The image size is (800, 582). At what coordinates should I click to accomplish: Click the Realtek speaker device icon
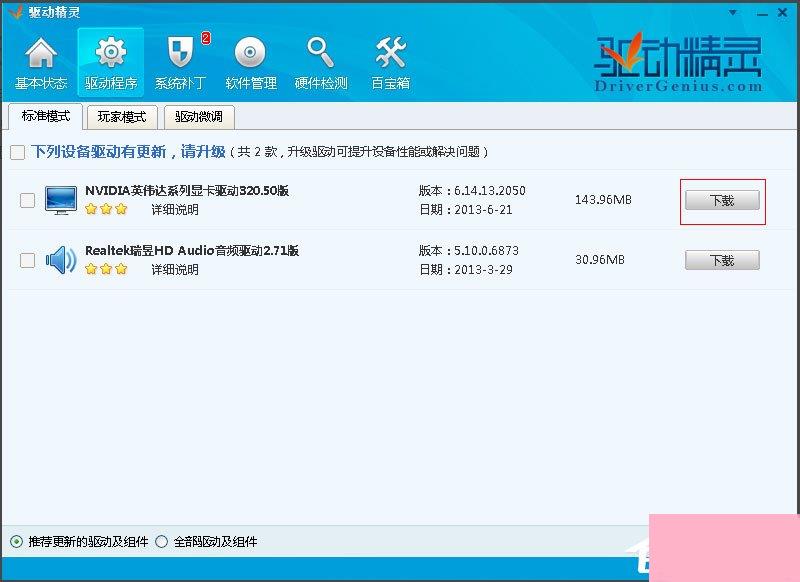61,260
